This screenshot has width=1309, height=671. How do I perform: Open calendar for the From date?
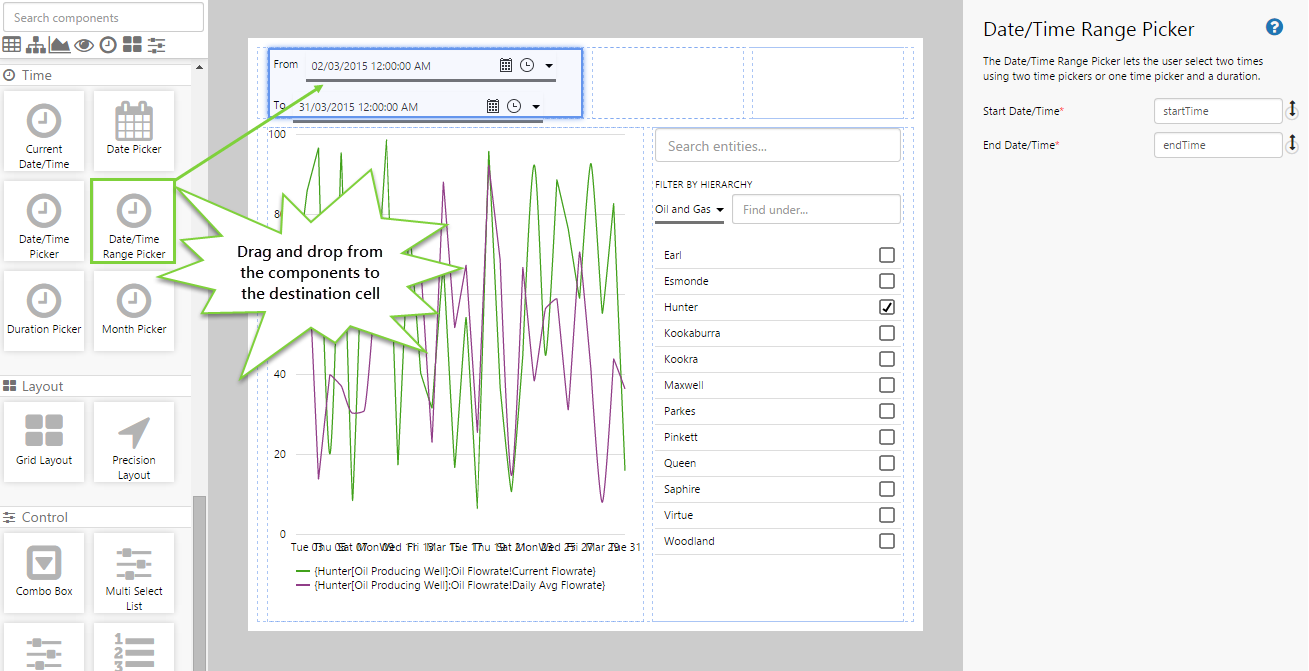pos(506,65)
